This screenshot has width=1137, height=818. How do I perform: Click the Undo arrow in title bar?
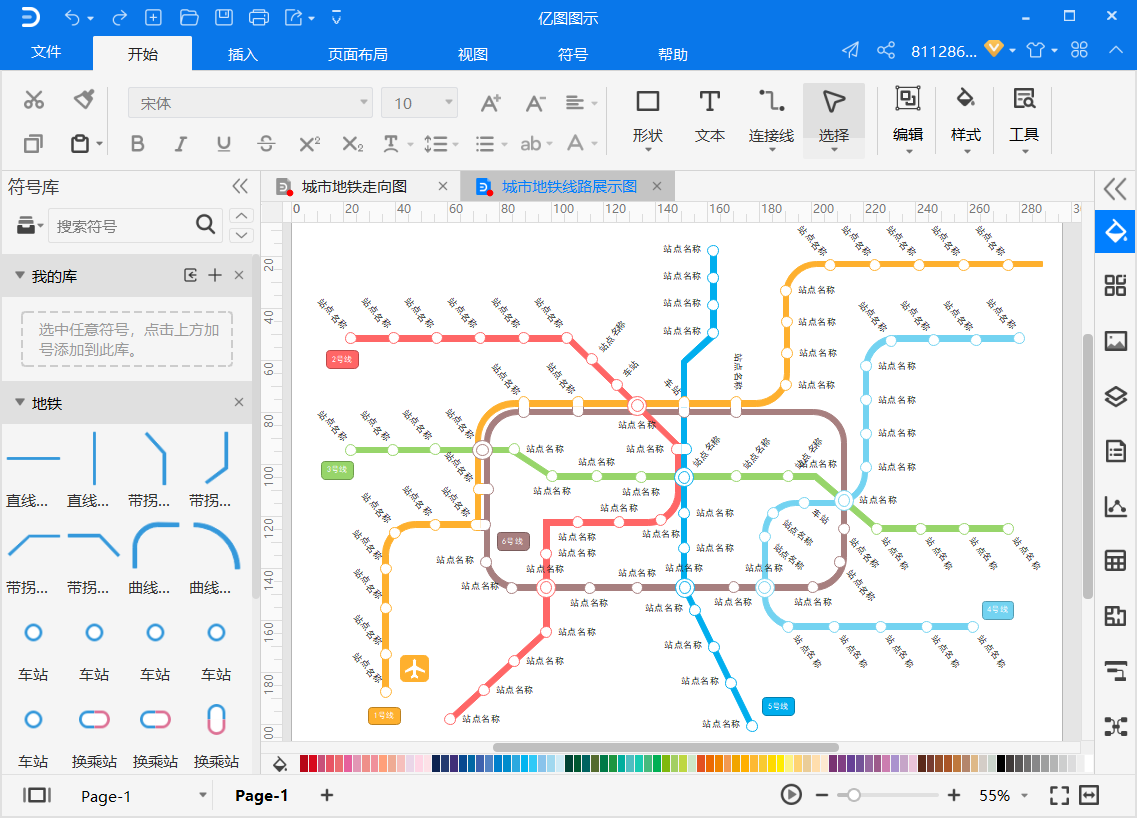point(72,17)
